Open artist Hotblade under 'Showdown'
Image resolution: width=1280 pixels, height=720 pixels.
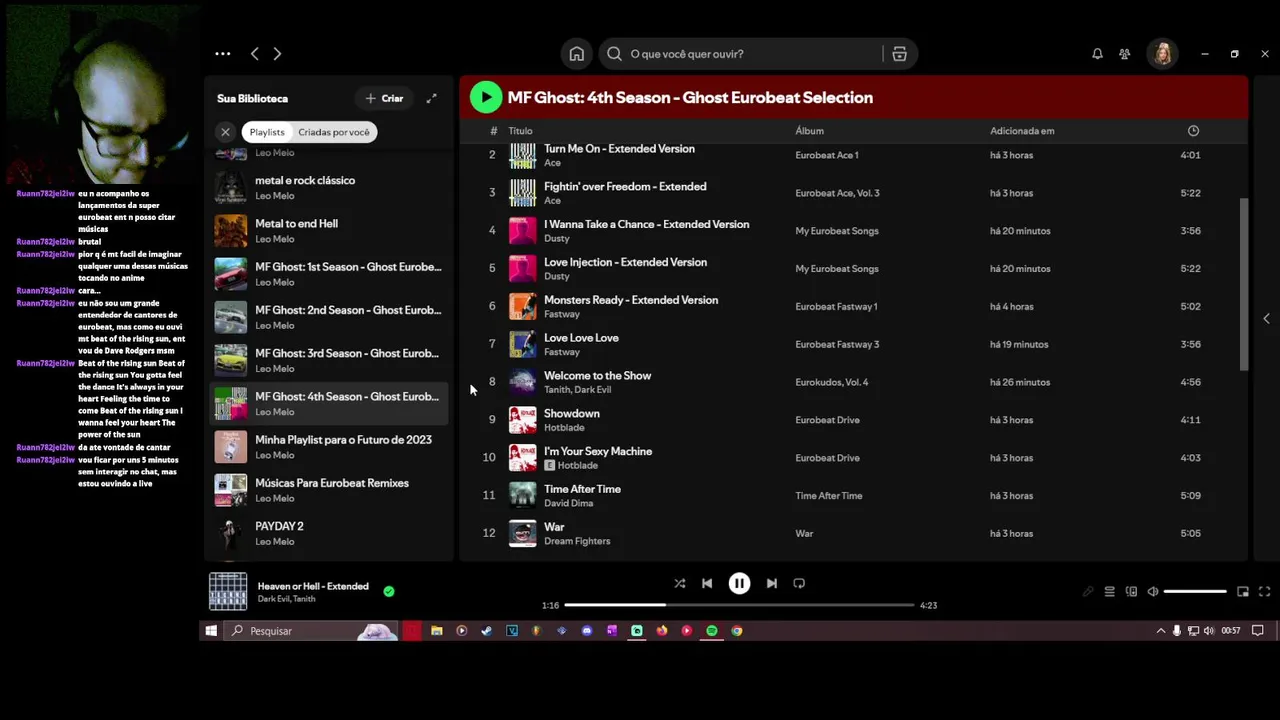[x=564, y=428]
